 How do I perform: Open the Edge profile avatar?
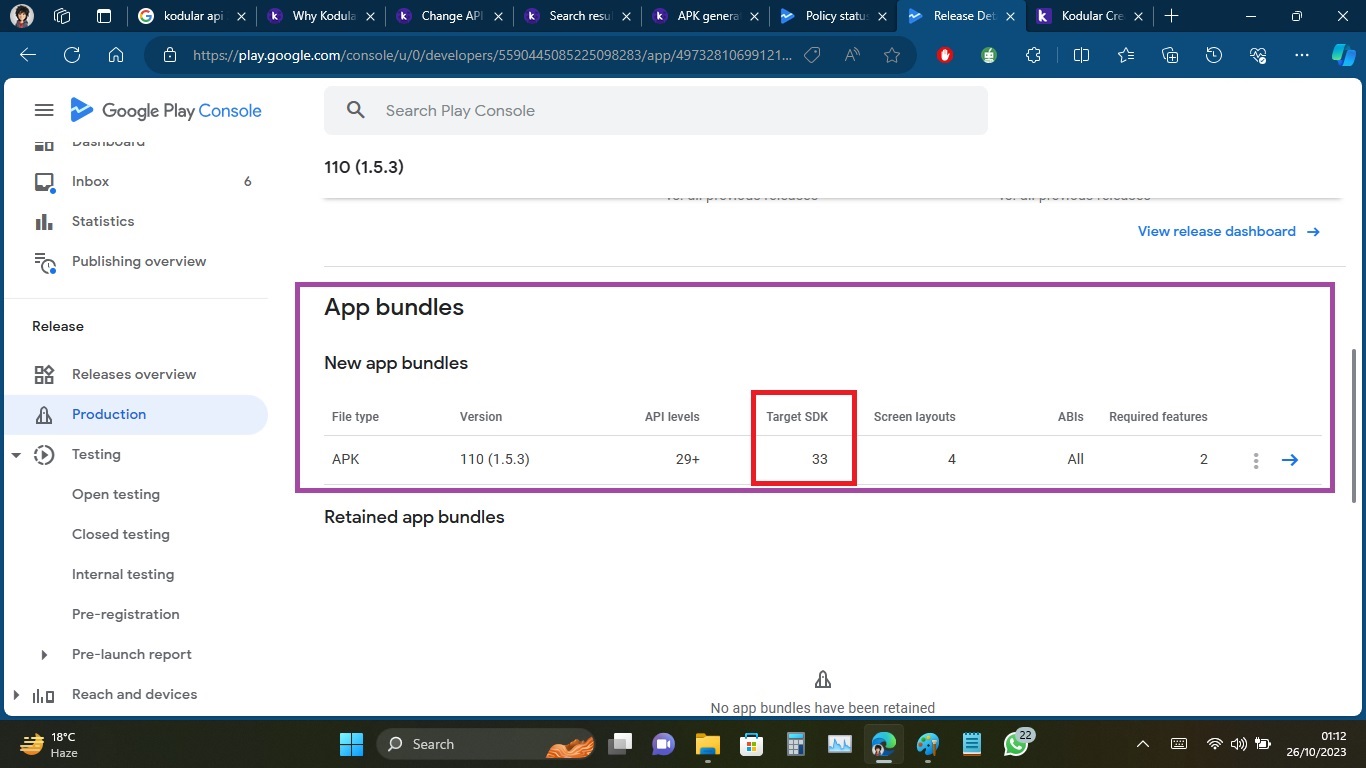(22, 16)
